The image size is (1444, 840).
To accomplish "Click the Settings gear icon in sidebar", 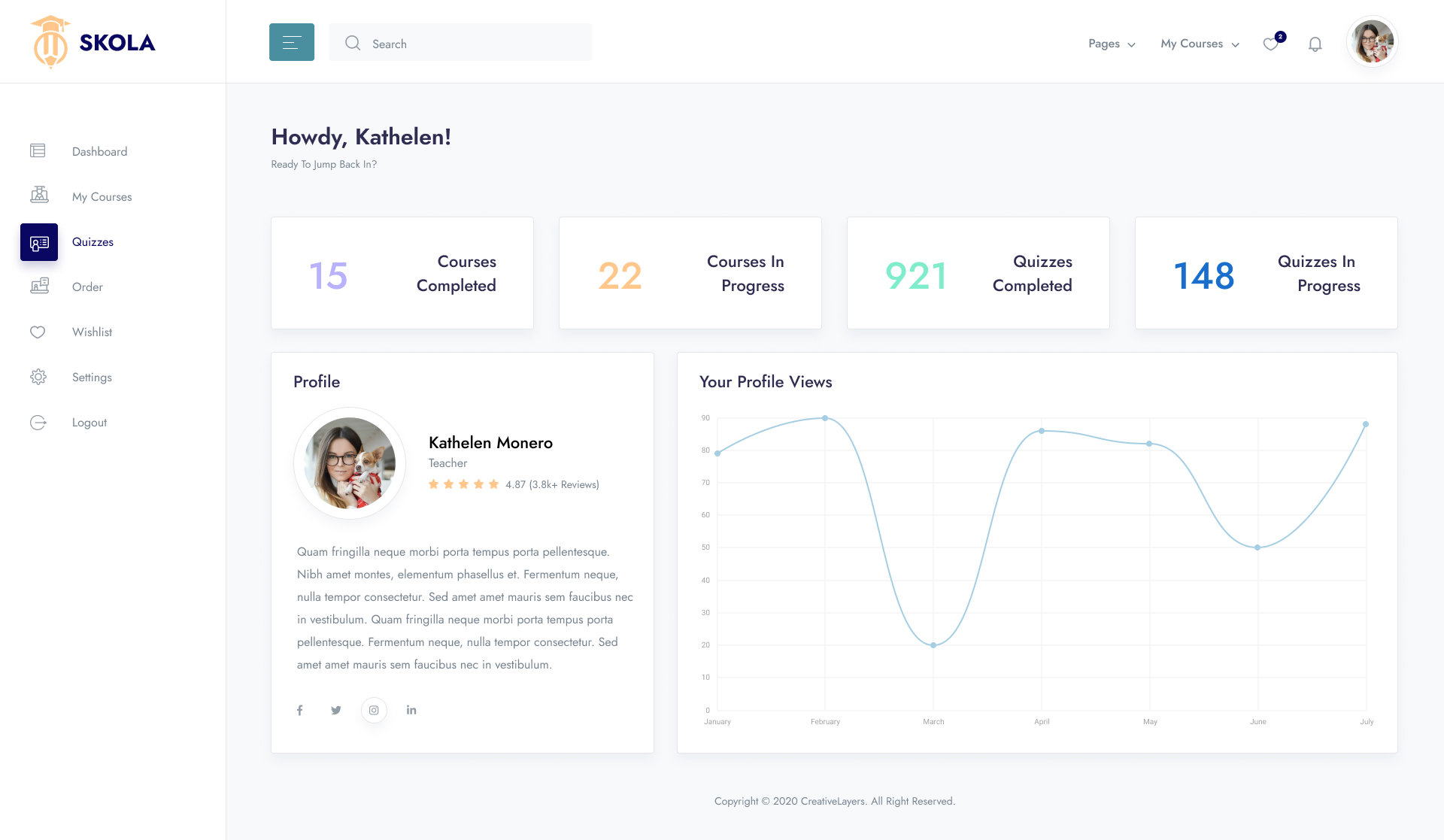I will 38,377.
